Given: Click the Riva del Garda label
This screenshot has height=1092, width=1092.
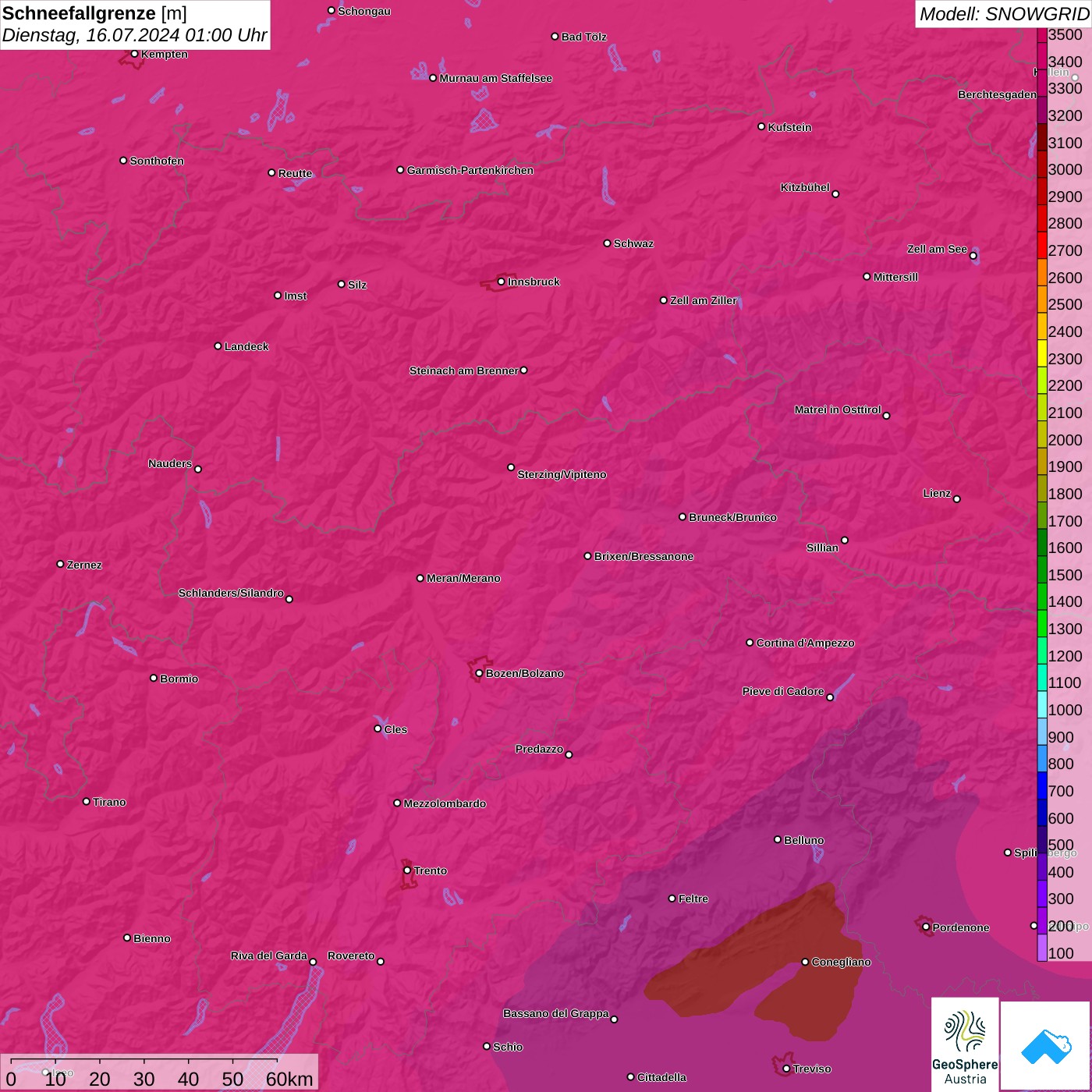Looking at the screenshot, I should (x=269, y=955).
